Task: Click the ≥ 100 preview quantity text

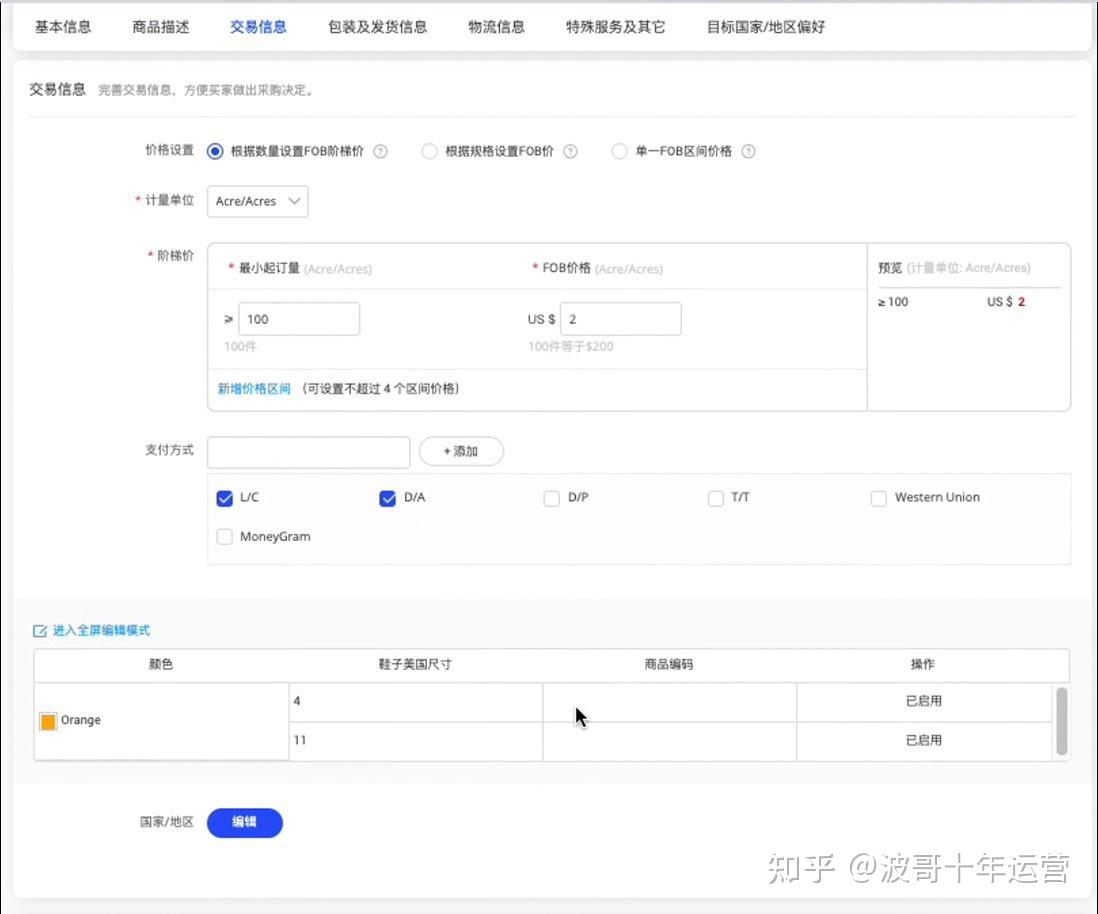Action: tap(893, 302)
